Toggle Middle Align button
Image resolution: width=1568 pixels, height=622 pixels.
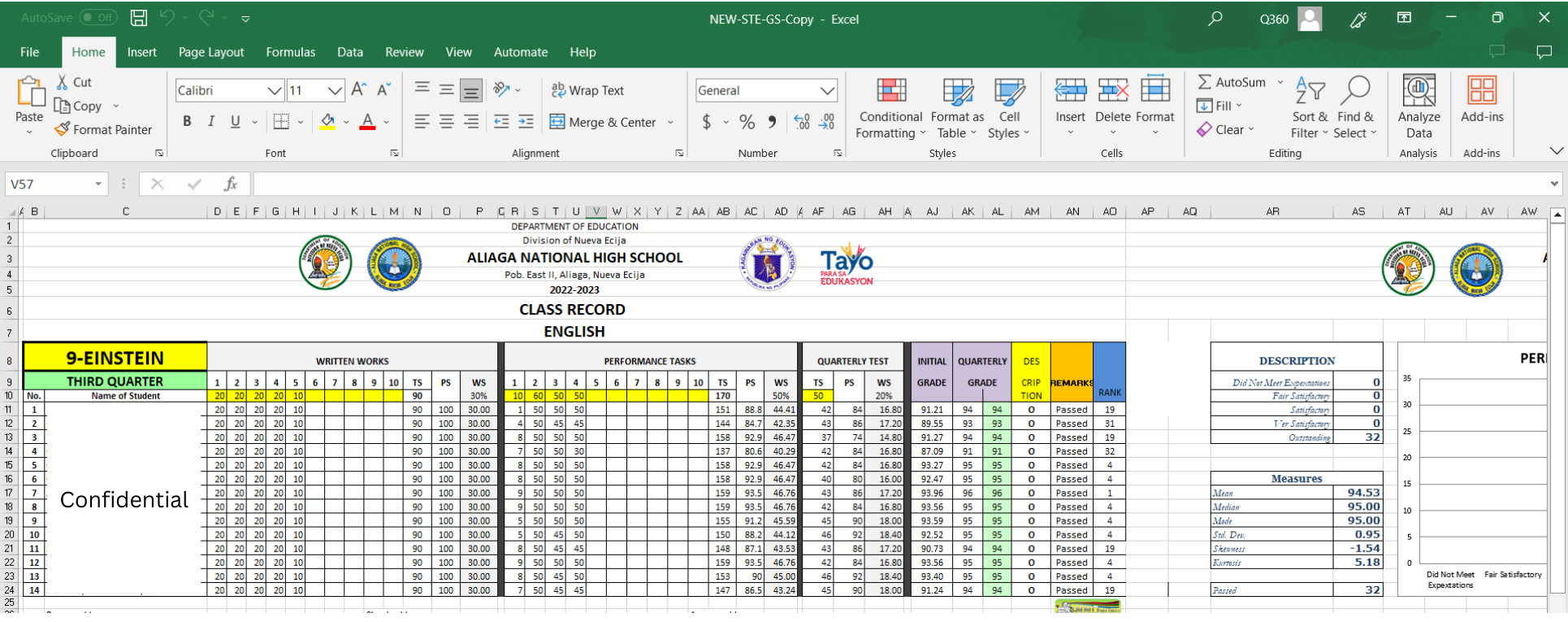click(447, 89)
